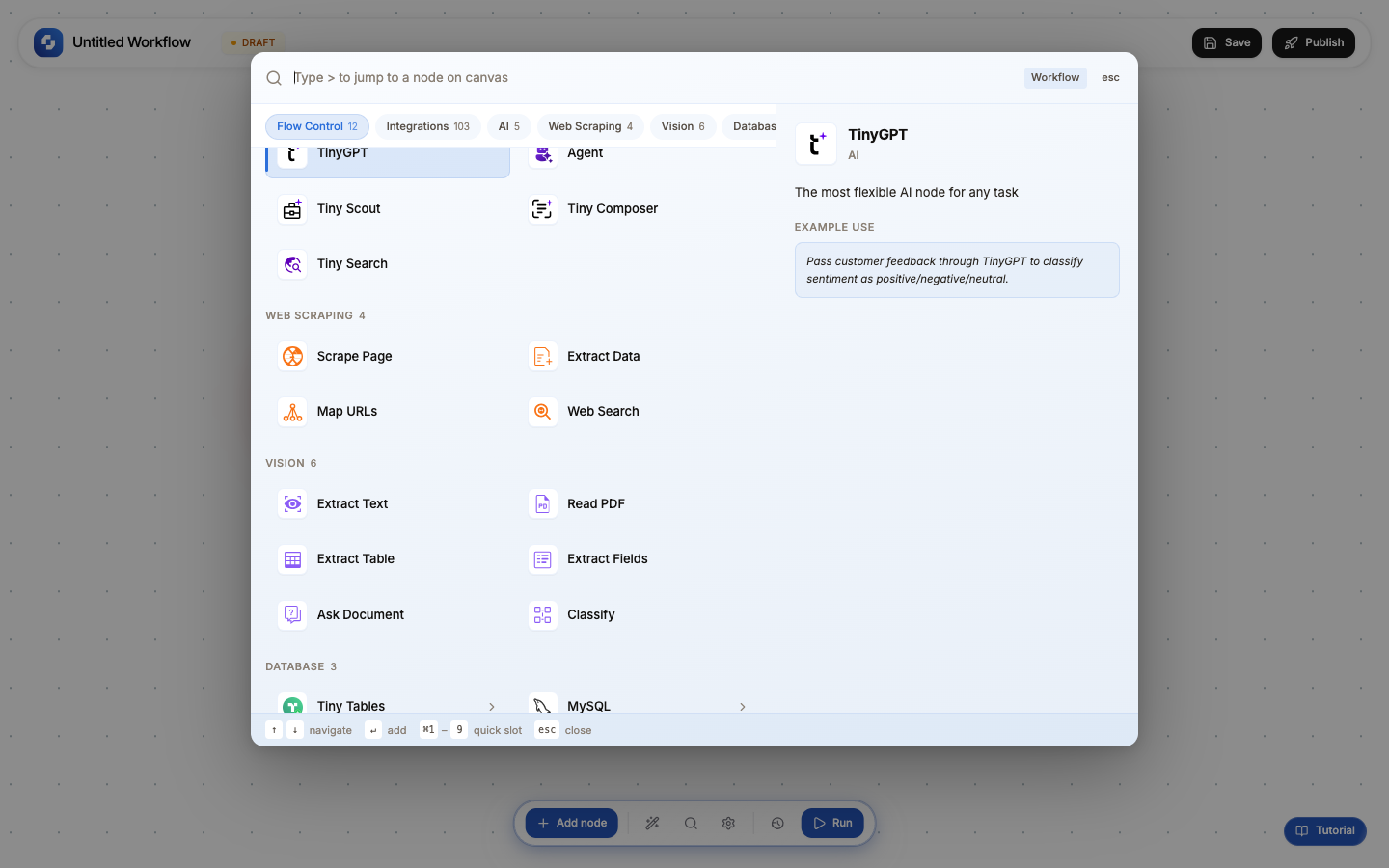The height and width of the screenshot is (868, 1389).
Task: Click the VISION section header
Action: point(291,464)
